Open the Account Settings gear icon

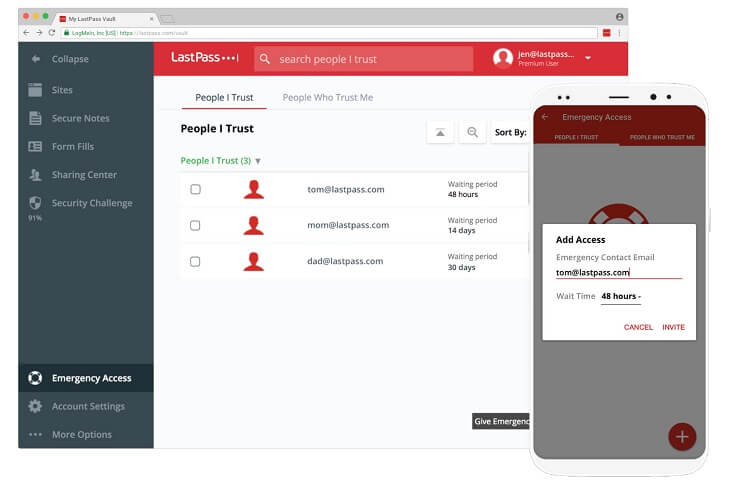(35, 406)
